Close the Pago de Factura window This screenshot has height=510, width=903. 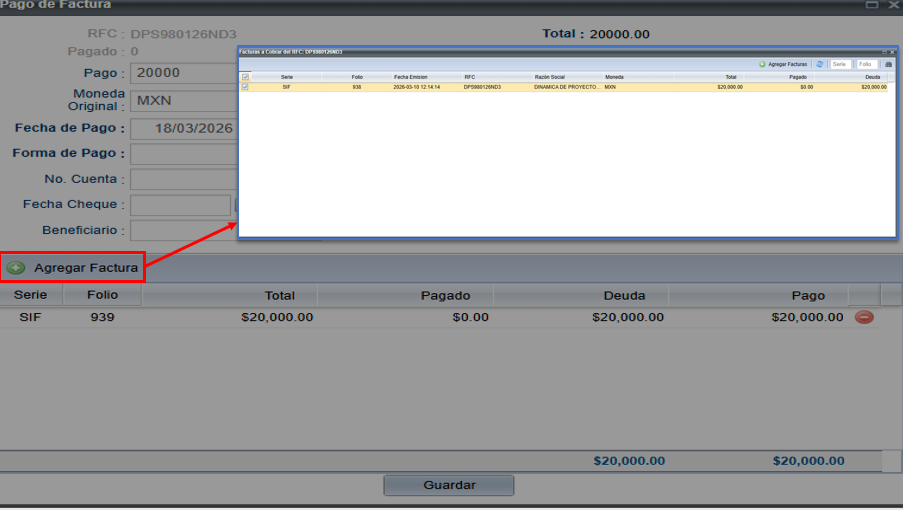click(x=892, y=5)
